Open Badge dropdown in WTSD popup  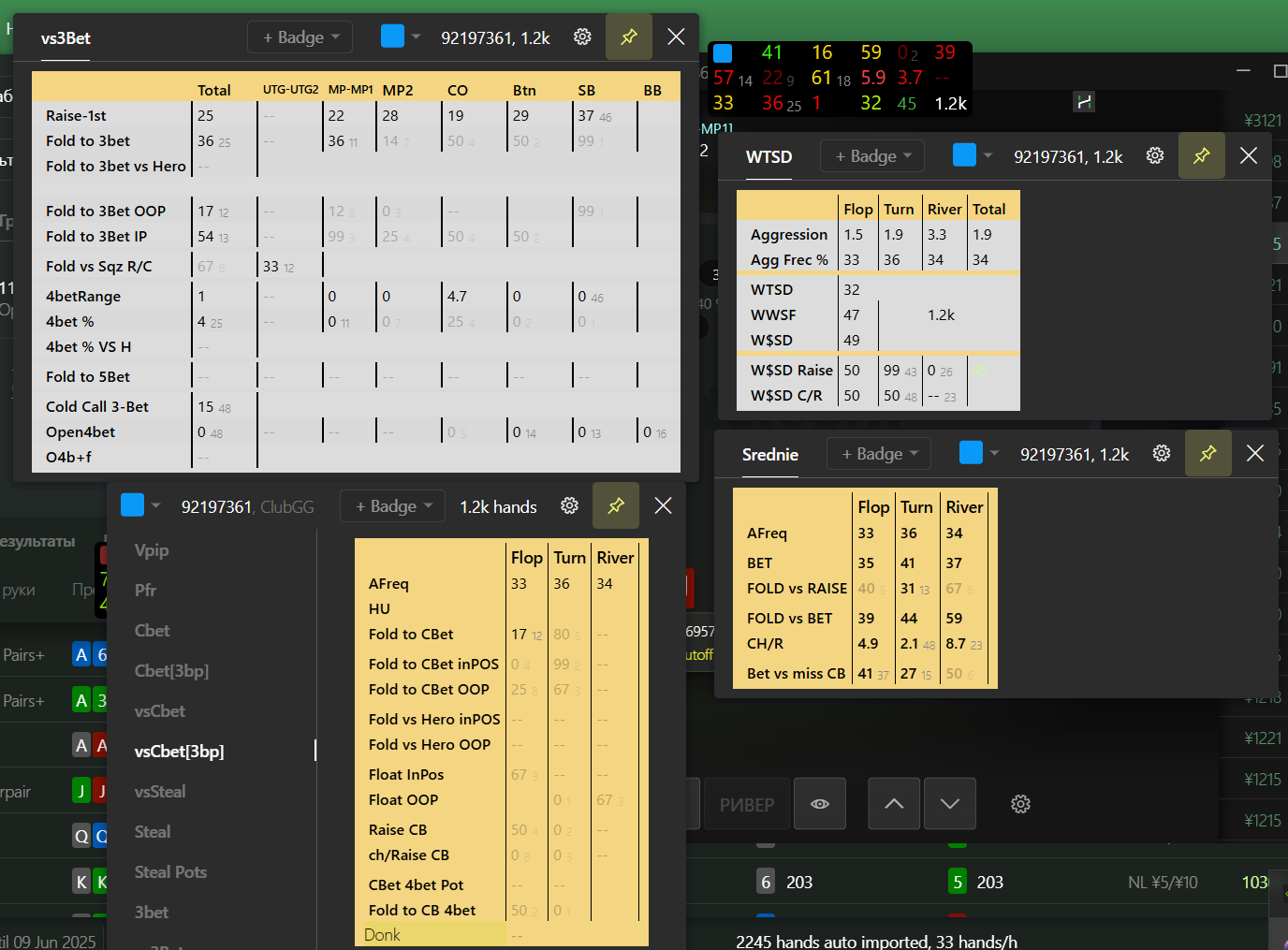[872, 156]
